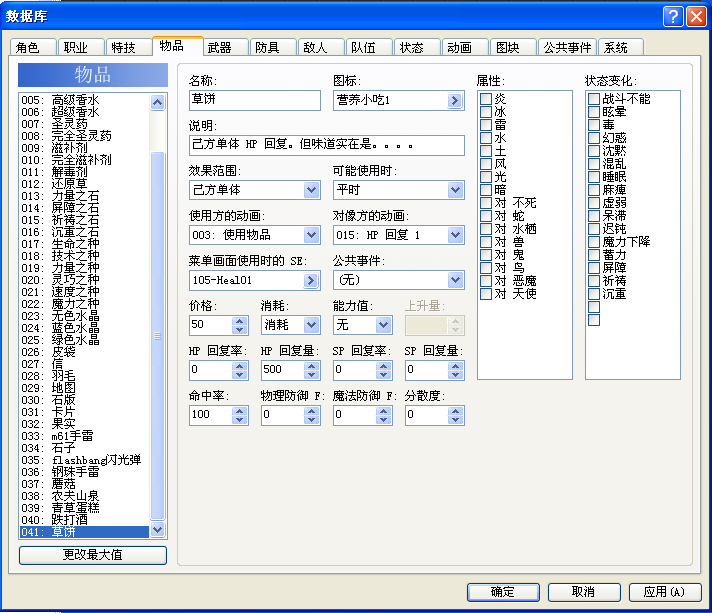Open the 消耗 dropdown
Viewport: 712px width, 613px height.
(291, 325)
